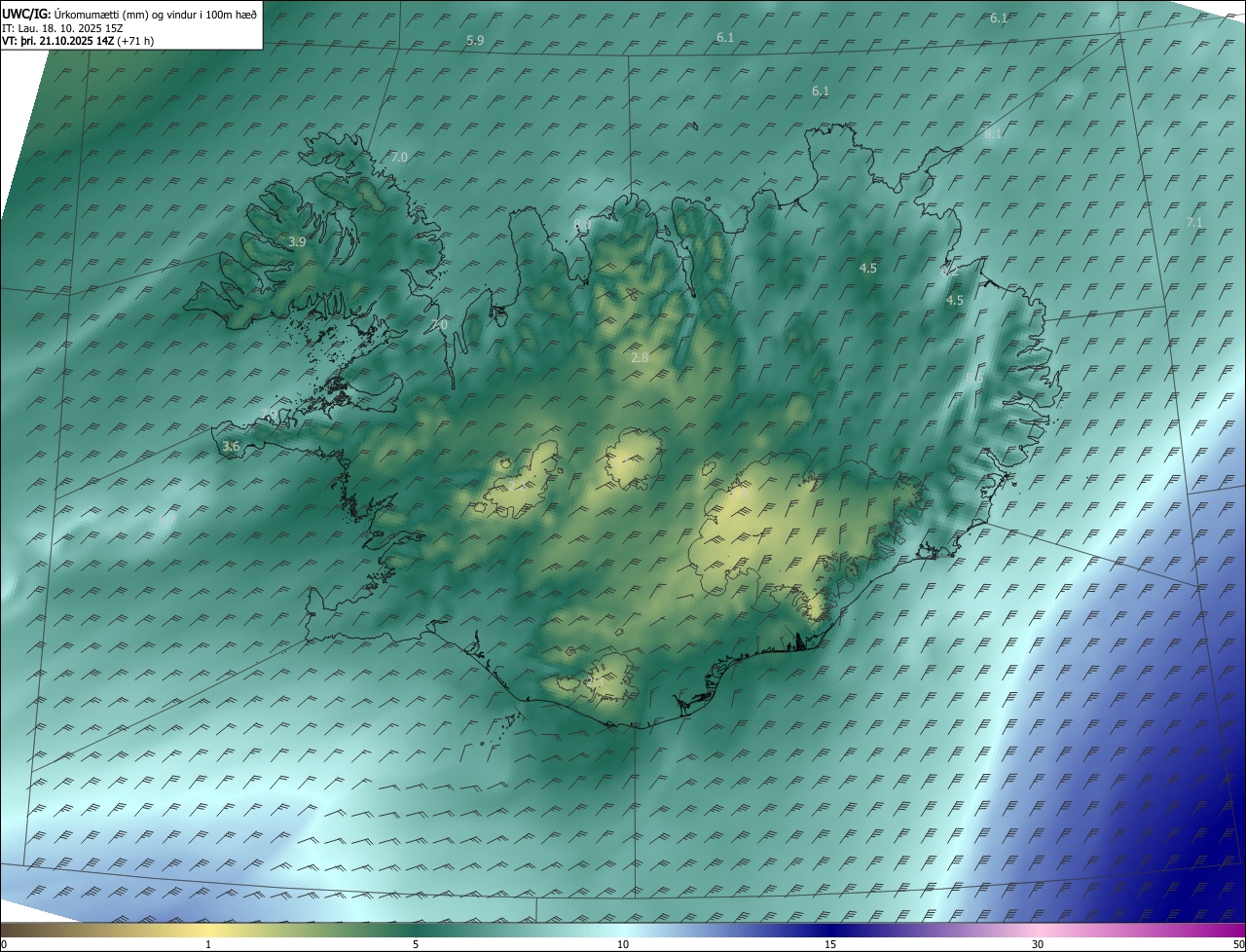Click the 3.9 value in the Westfjords
The image size is (1246, 952).
point(298,241)
